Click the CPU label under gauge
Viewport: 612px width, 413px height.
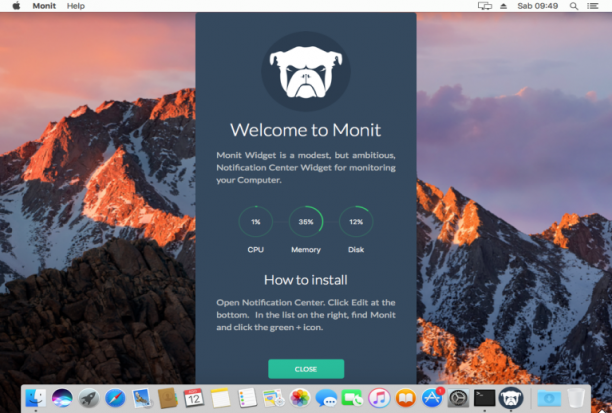point(256,249)
